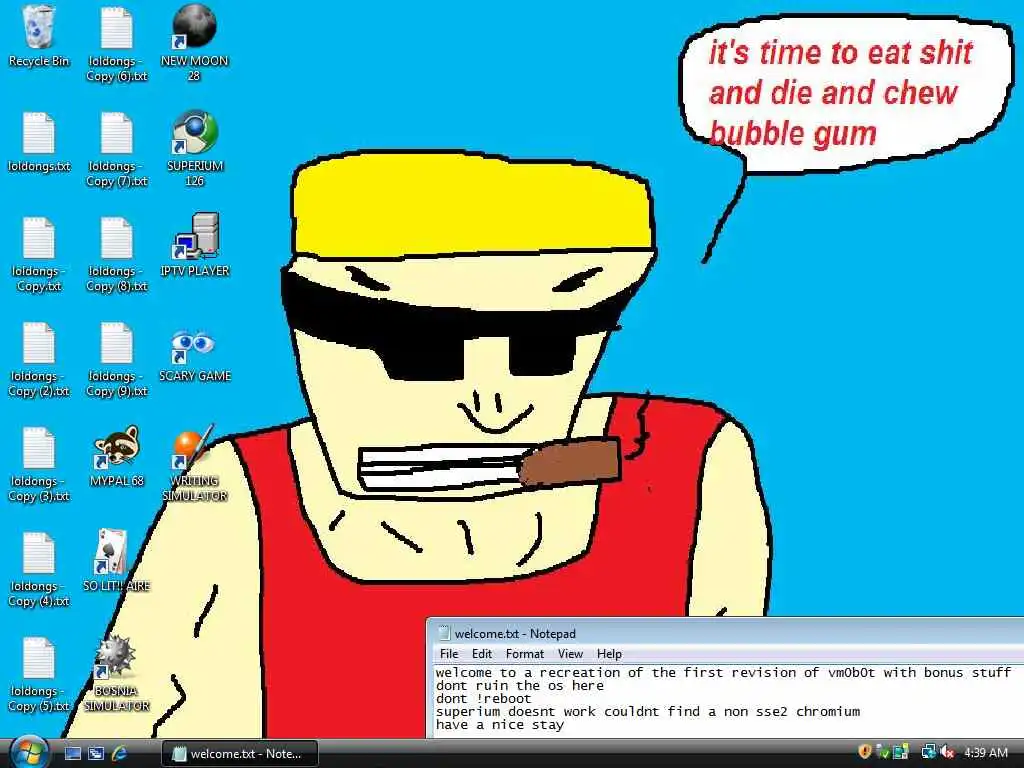Image resolution: width=1024 pixels, height=768 pixels.
Task: Click the security shield tray icon
Action: click(864, 752)
